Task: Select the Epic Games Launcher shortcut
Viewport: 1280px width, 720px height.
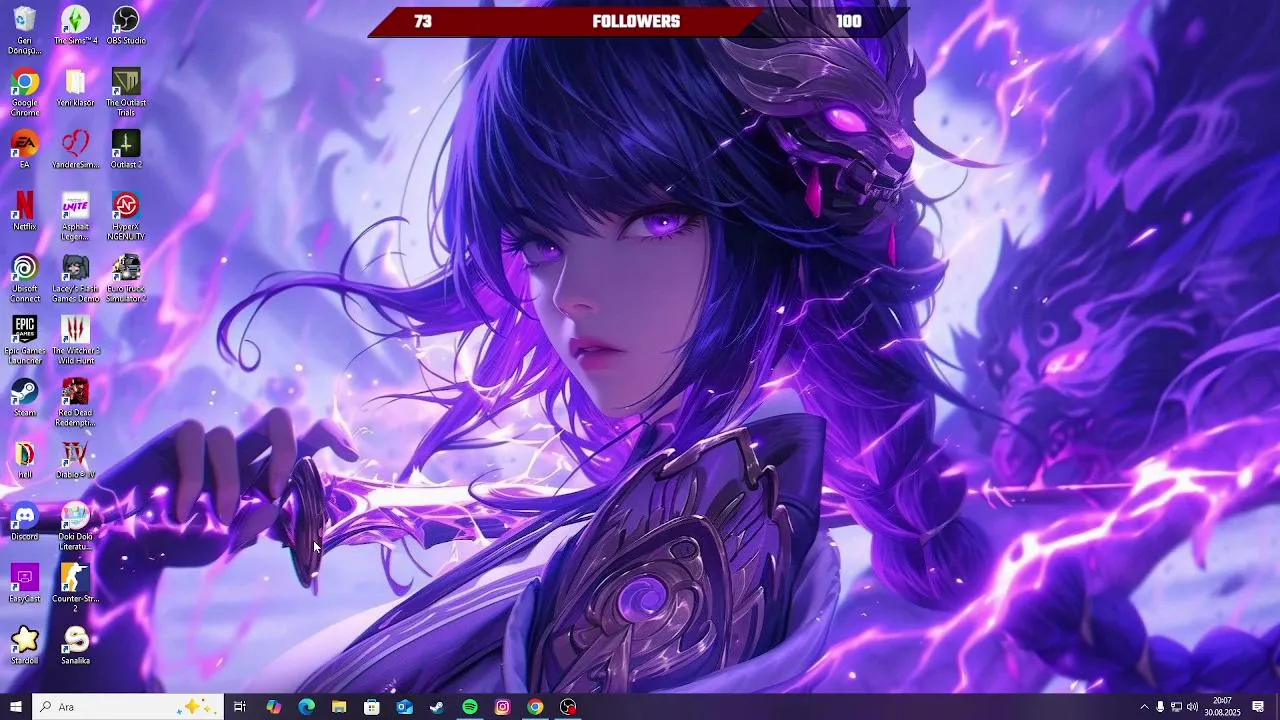Action: pos(25,340)
